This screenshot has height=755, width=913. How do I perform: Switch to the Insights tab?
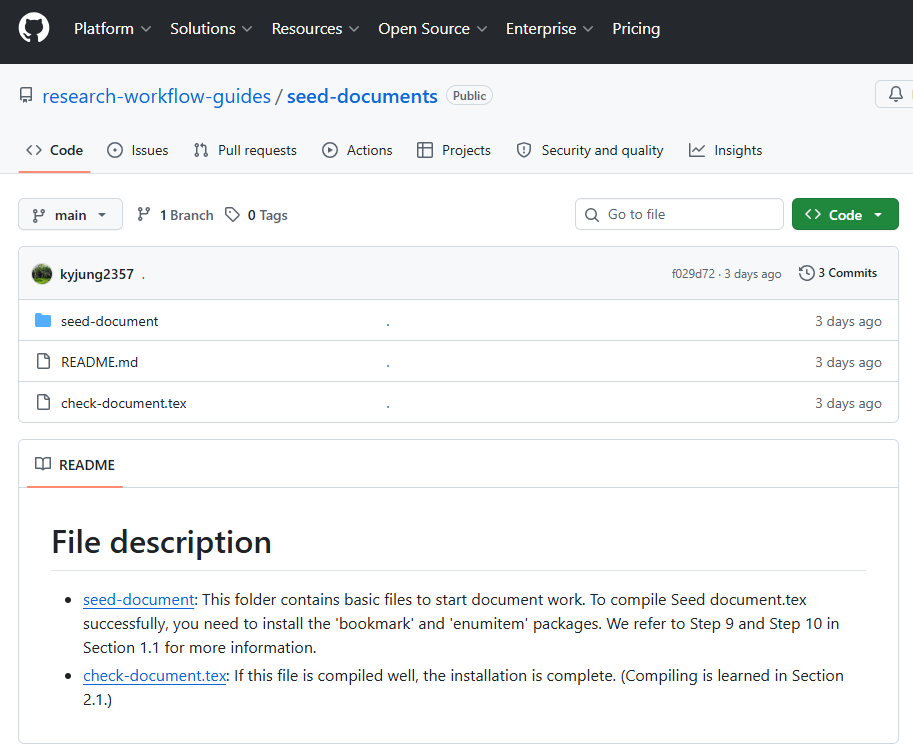click(x=726, y=150)
